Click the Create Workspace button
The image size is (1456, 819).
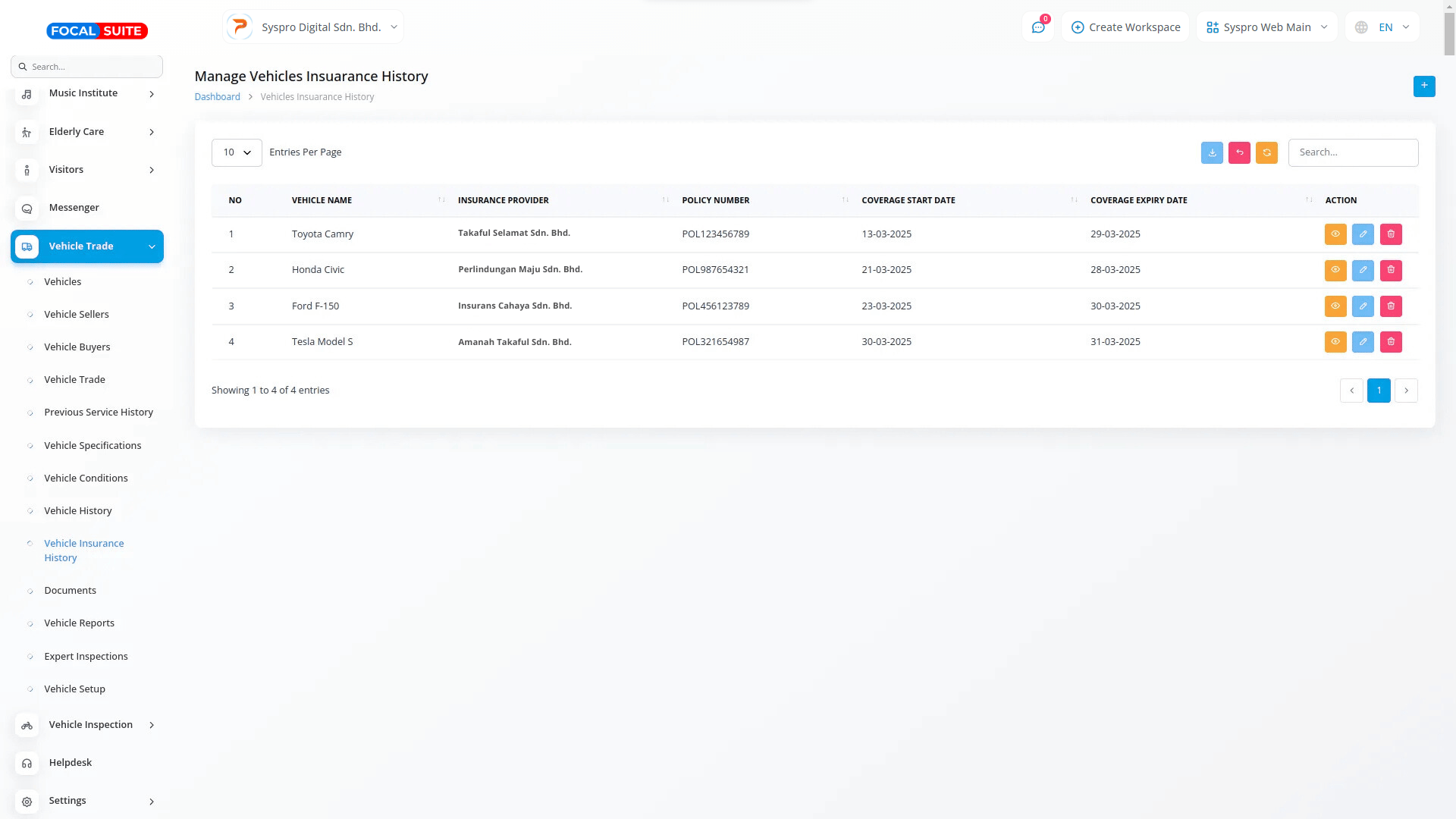[x=1125, y=27]
